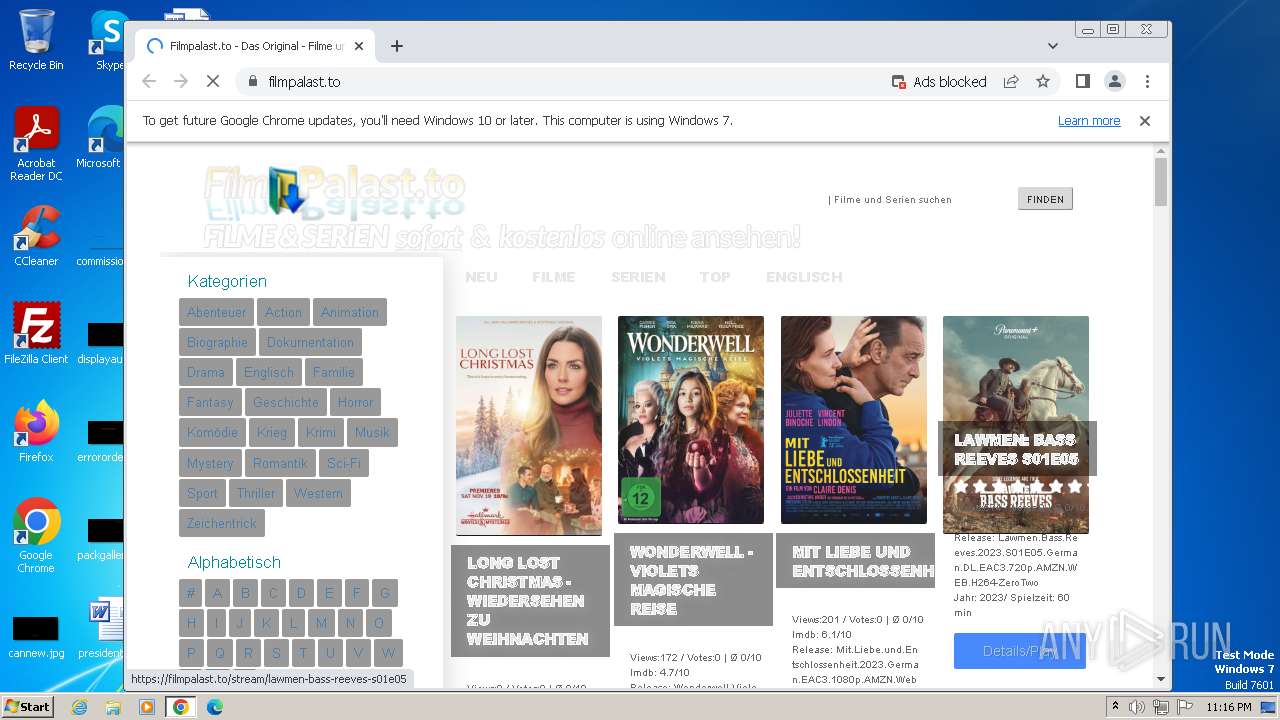
Task: Select the Abenteuer category
Action: 216,312
